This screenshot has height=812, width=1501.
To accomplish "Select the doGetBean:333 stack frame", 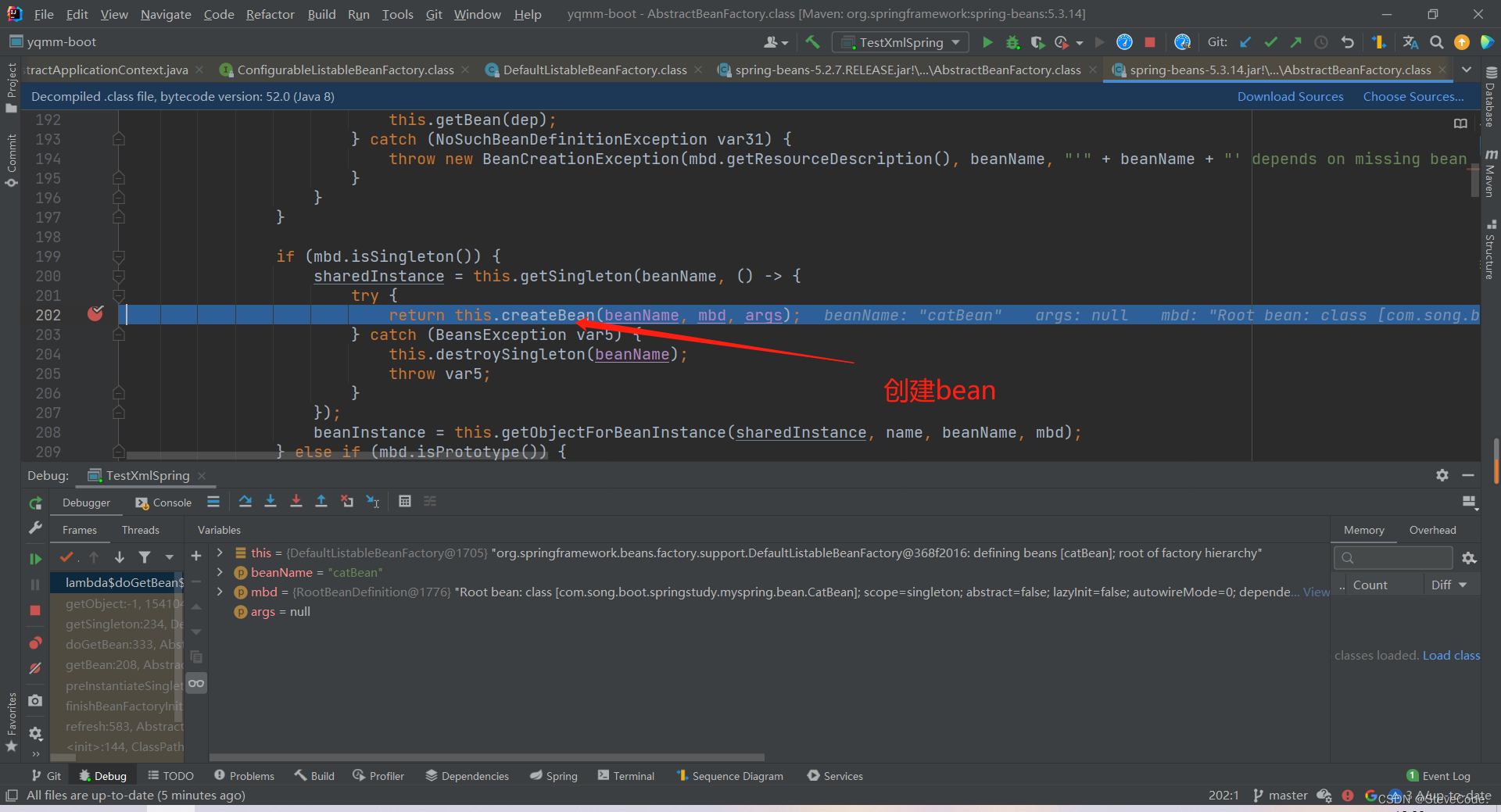I will [x=117, y=644].
